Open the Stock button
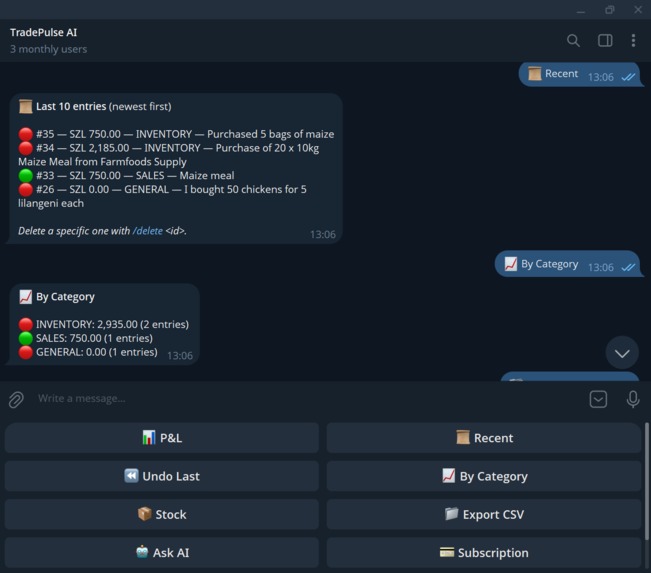This screenshot has height=573, width=651. [162, 514]
